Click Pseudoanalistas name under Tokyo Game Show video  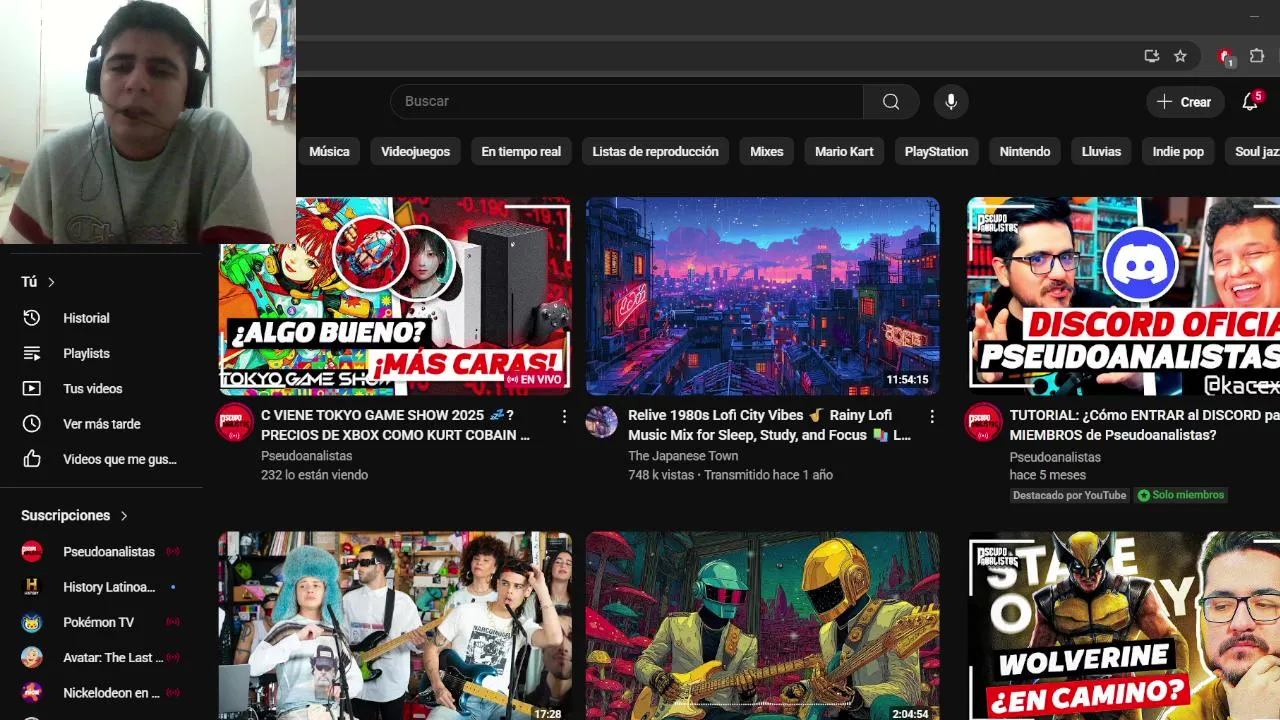(306, 456)
